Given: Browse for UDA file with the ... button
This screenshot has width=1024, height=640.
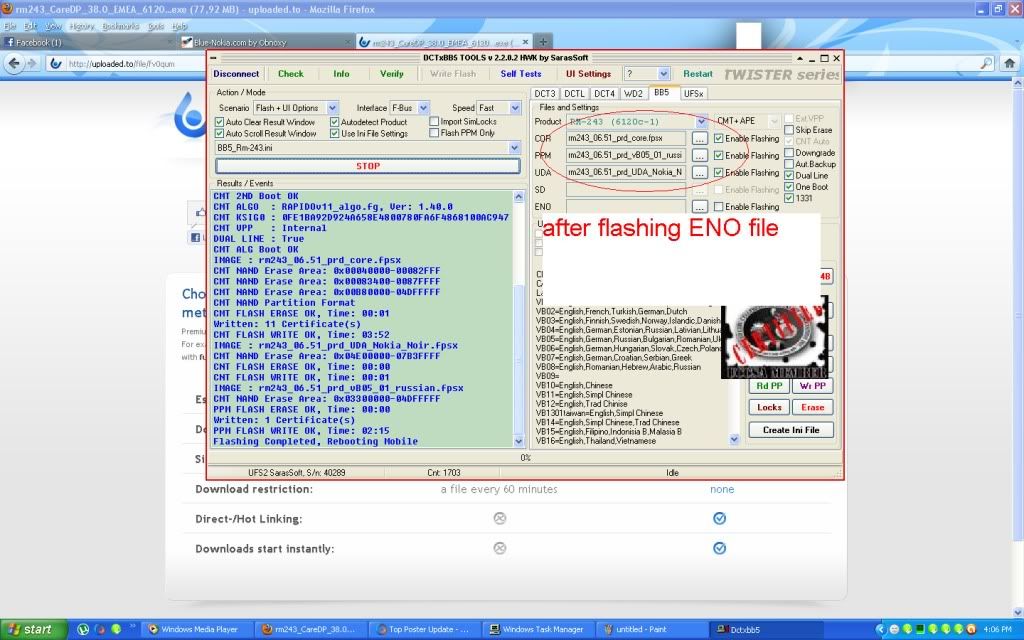Looking at the screenshot, I should (699, 172).
